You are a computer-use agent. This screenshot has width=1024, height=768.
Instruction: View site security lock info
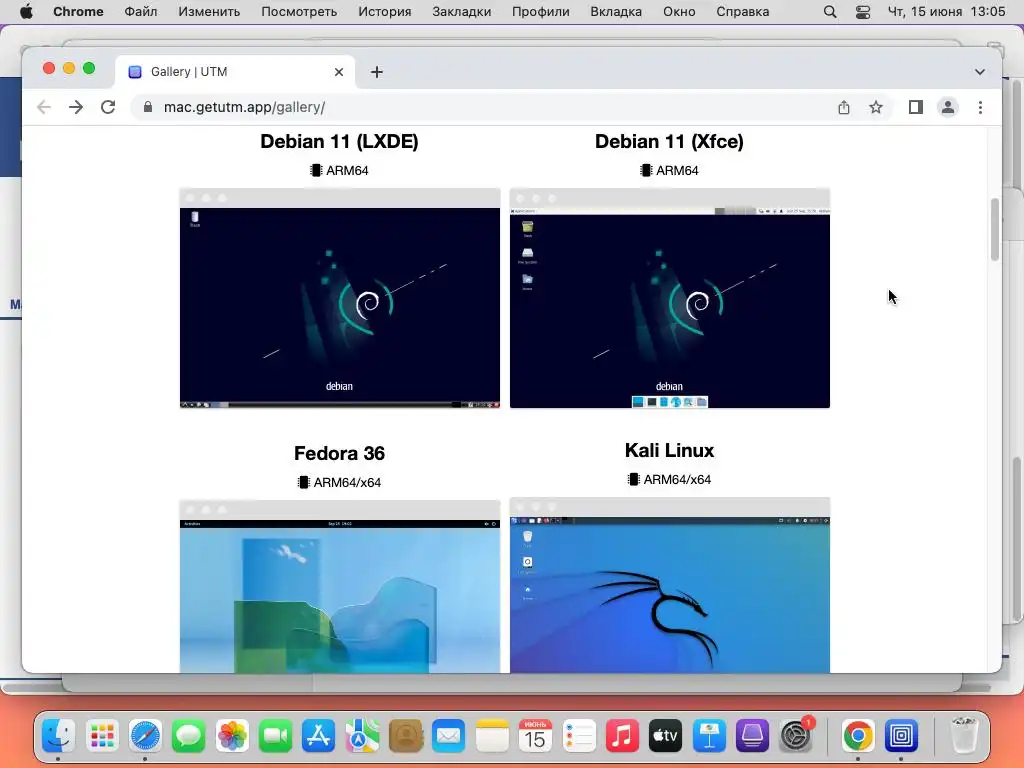[x=148, y=107]
